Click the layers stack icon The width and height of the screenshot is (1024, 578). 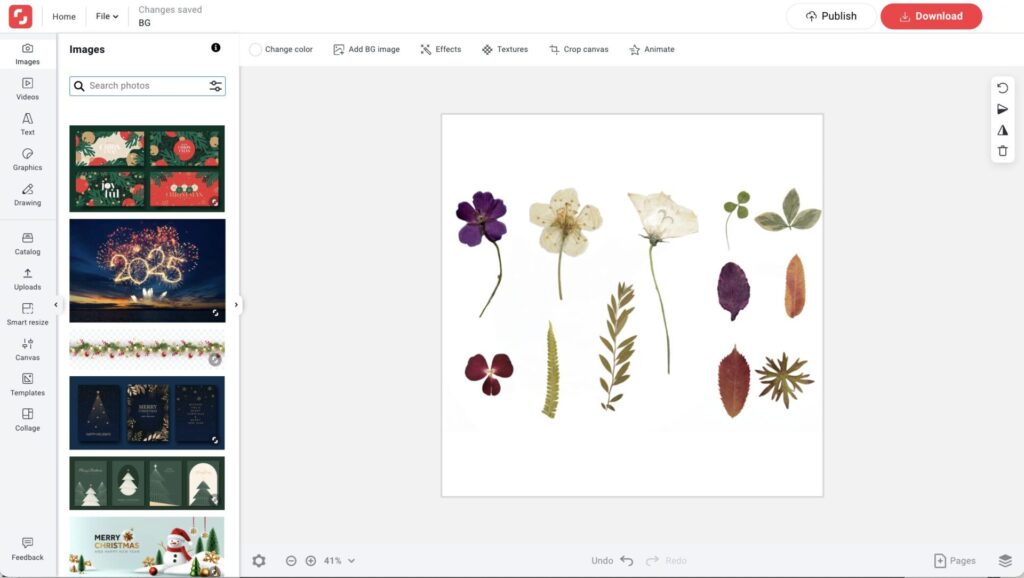pyautogui.click(x=1005, y=561)
